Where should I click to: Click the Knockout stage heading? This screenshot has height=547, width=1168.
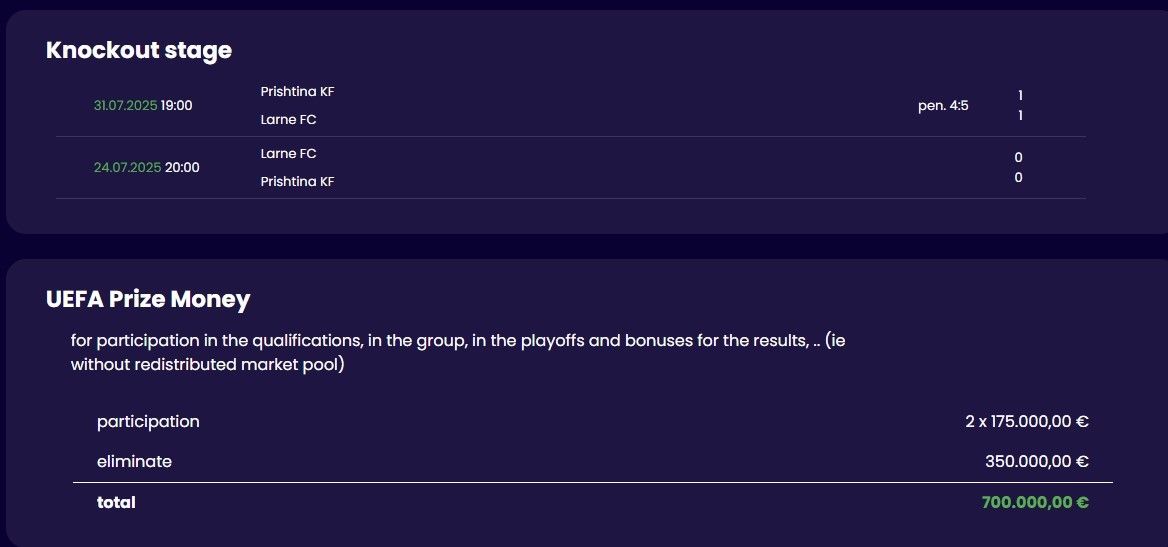[139, 50]
